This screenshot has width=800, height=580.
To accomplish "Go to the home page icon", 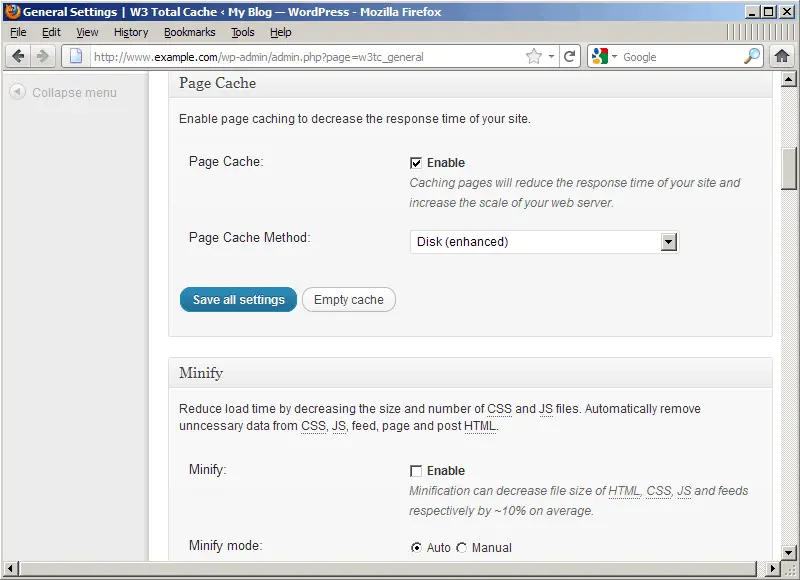I will 782,56.
